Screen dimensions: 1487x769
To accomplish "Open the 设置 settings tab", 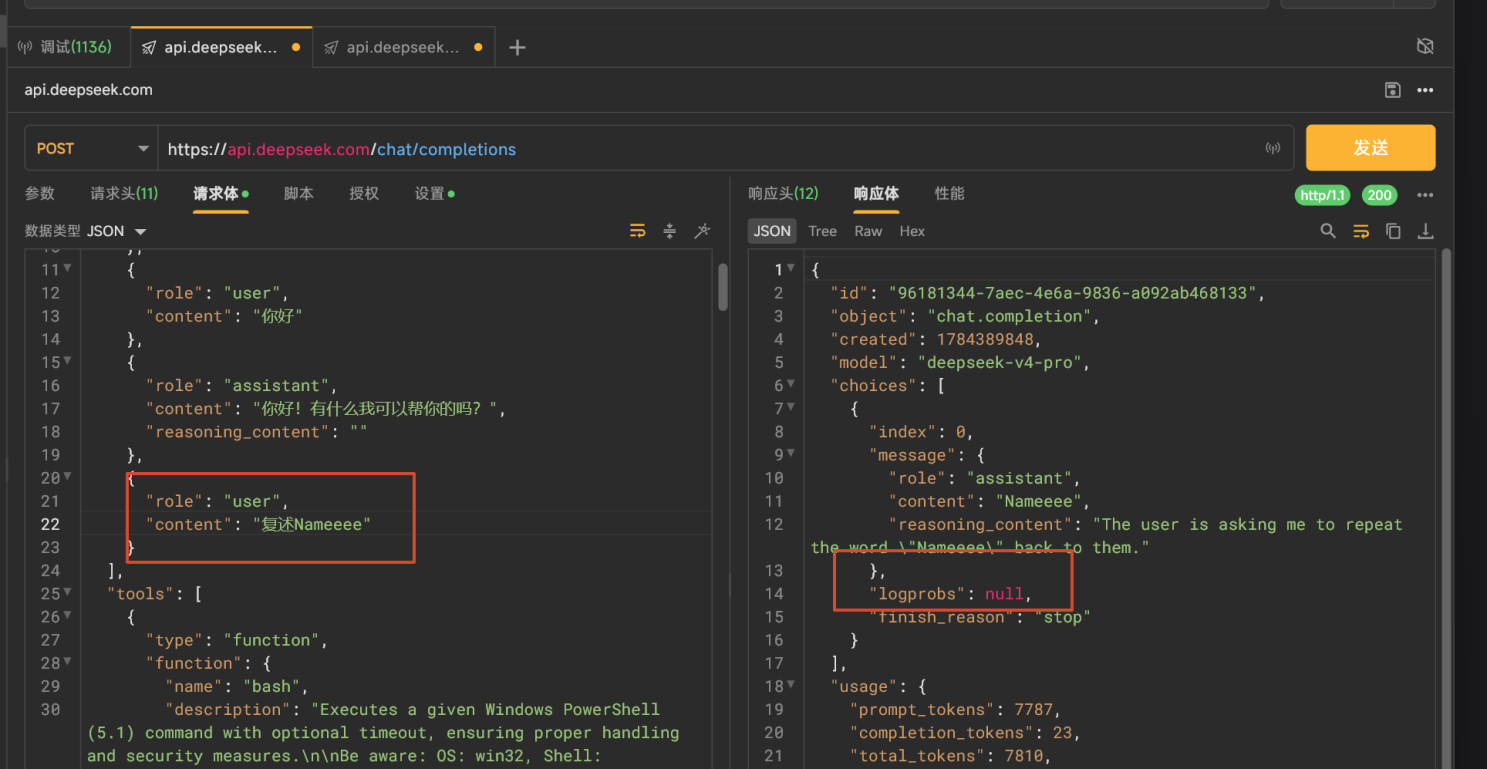I will coord(434,193).
